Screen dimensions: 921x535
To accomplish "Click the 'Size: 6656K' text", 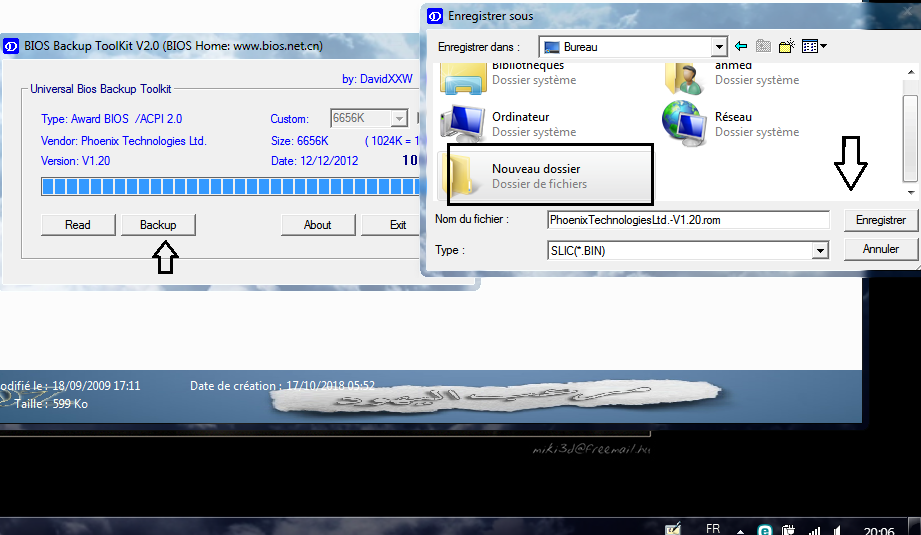I will pos(300,141).
